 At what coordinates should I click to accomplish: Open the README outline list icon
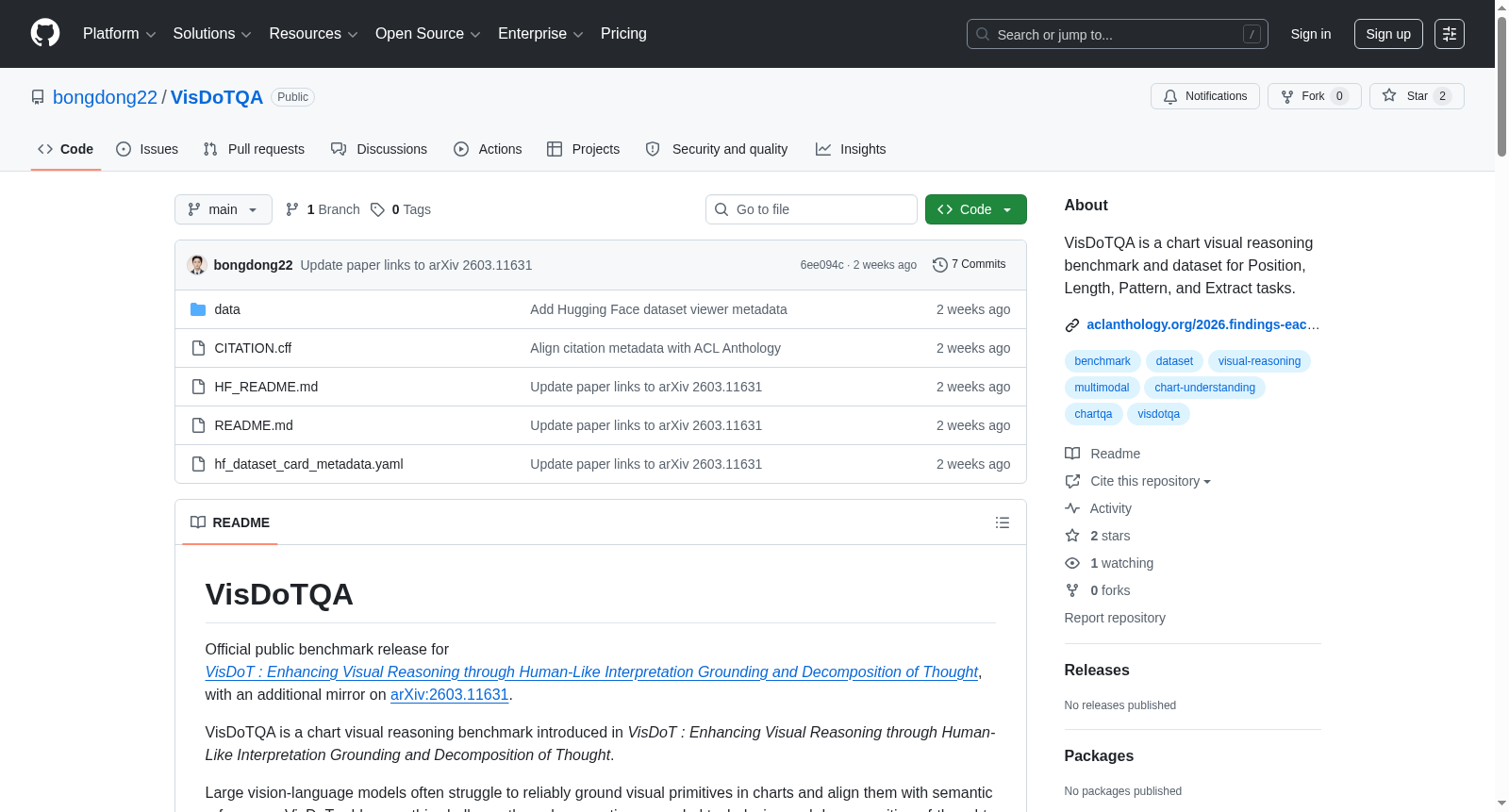pos(1003,522)
